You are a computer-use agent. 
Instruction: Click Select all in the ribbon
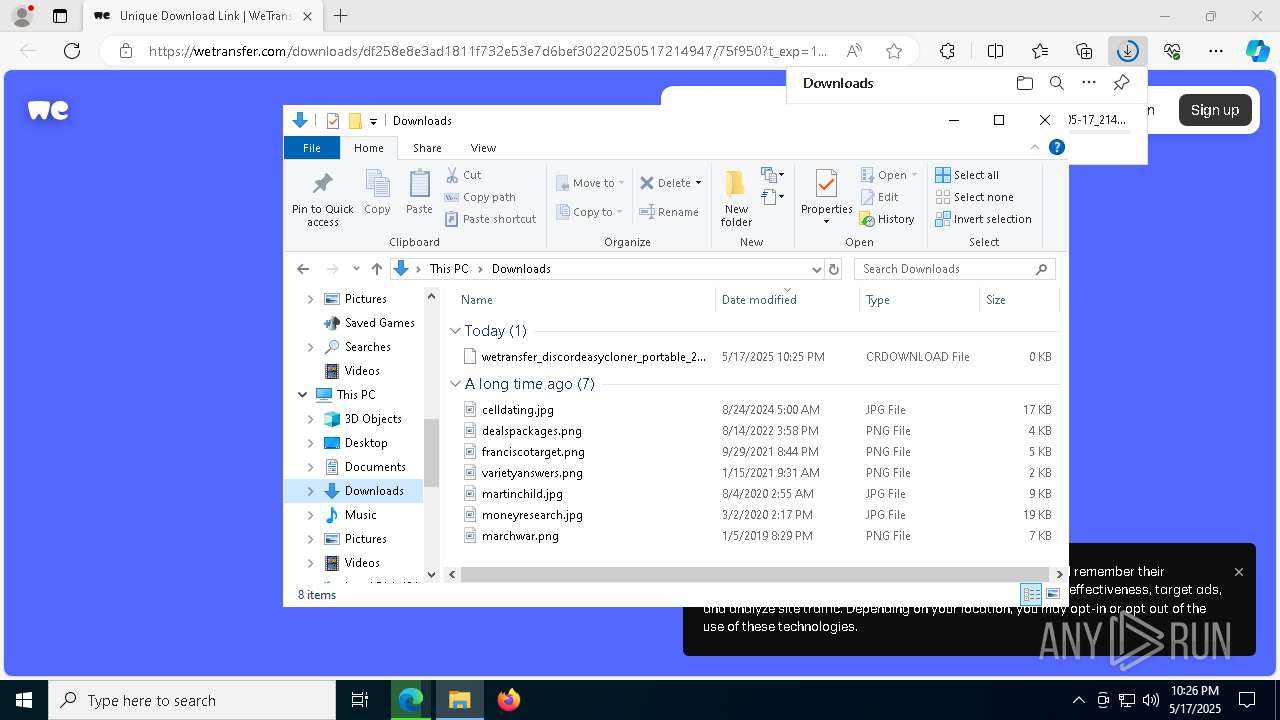coord(967,175)
